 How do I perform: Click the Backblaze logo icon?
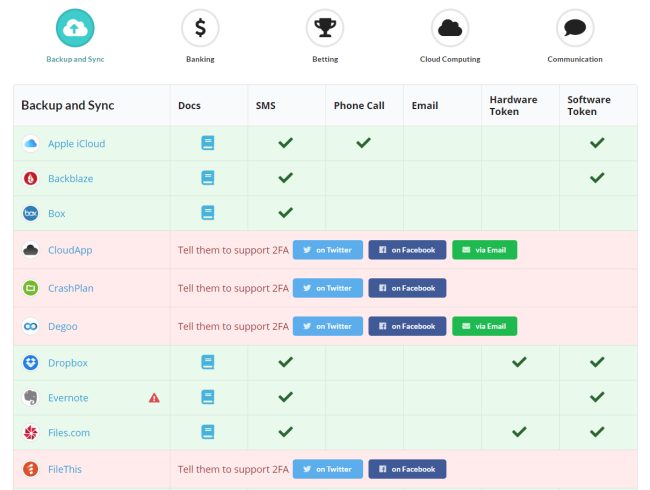point(30,178)
